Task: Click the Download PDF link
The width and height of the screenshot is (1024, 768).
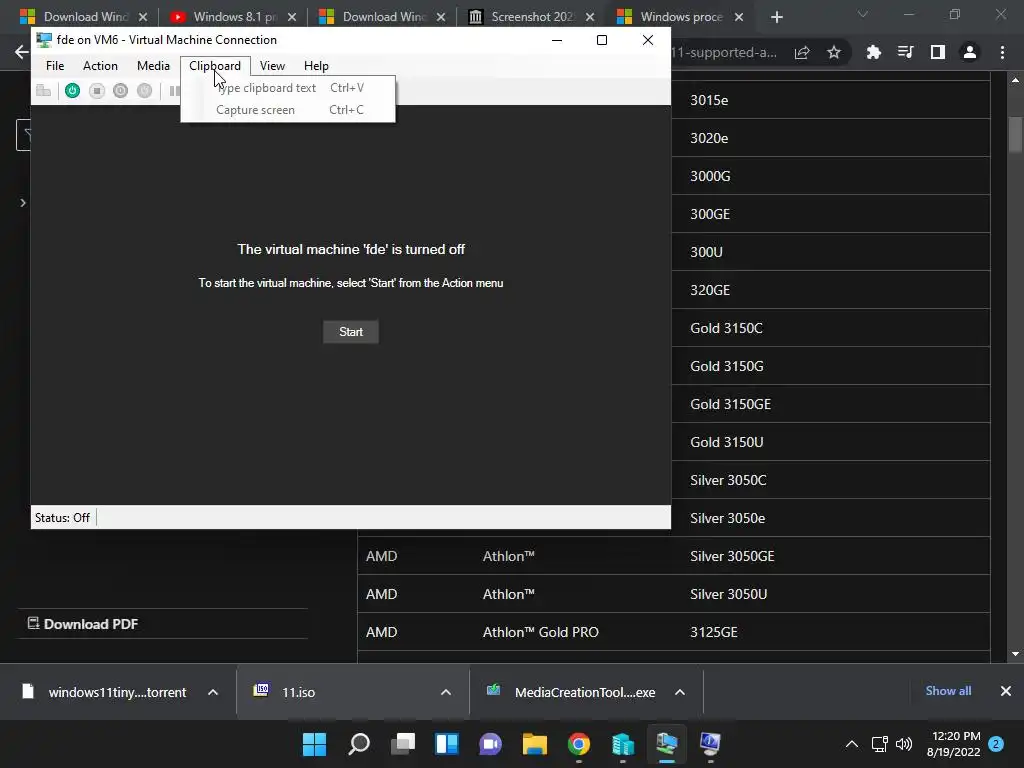Action: pyautogui.click(x=83, y=624)
